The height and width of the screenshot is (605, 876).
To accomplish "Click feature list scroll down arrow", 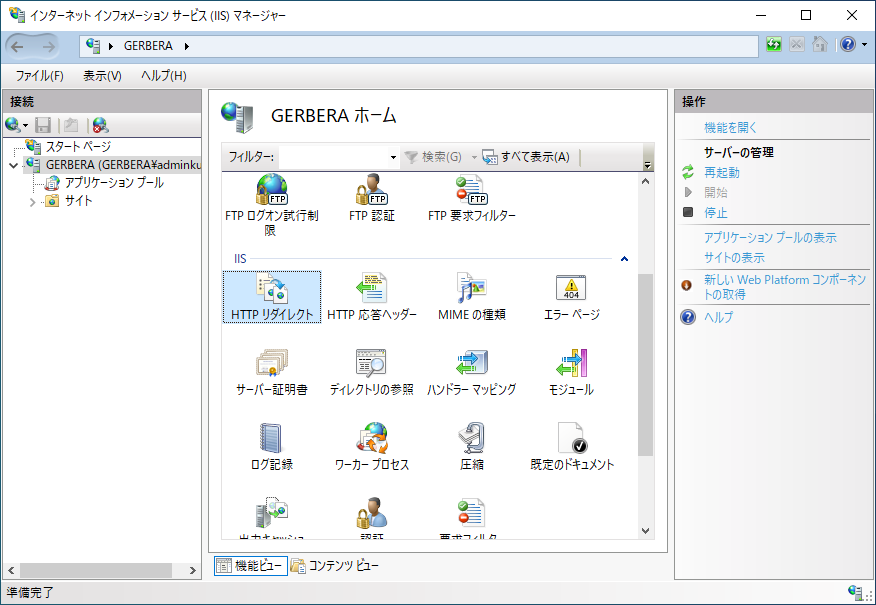I will coord(645,531).
